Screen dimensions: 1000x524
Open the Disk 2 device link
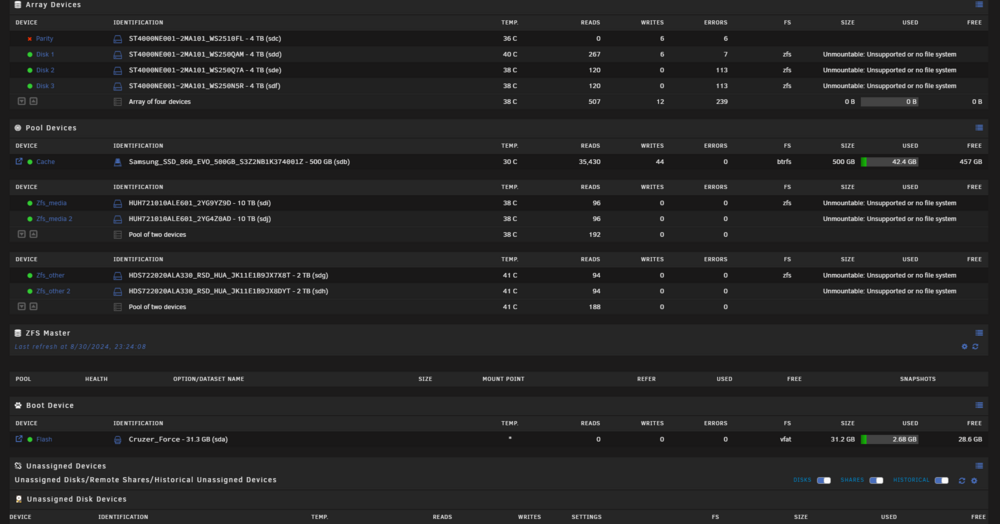point(45,70)
